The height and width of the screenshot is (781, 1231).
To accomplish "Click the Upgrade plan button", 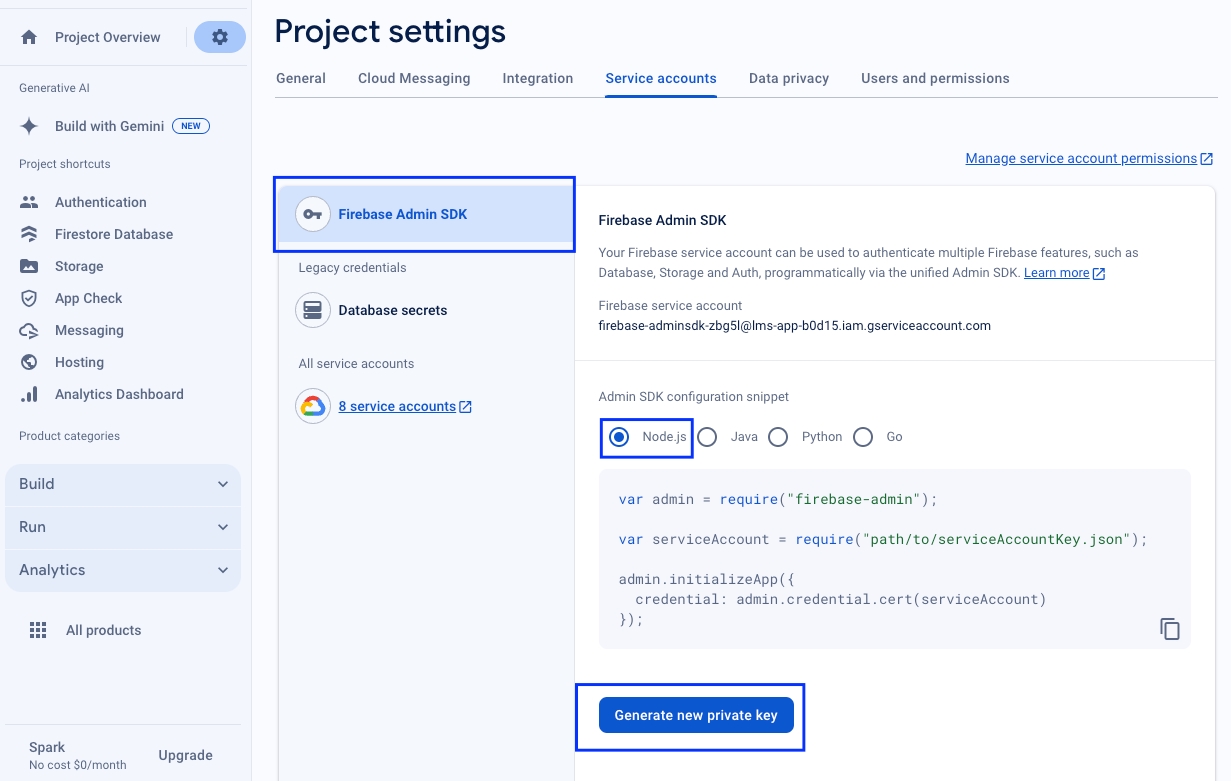I will click(185, 755).
